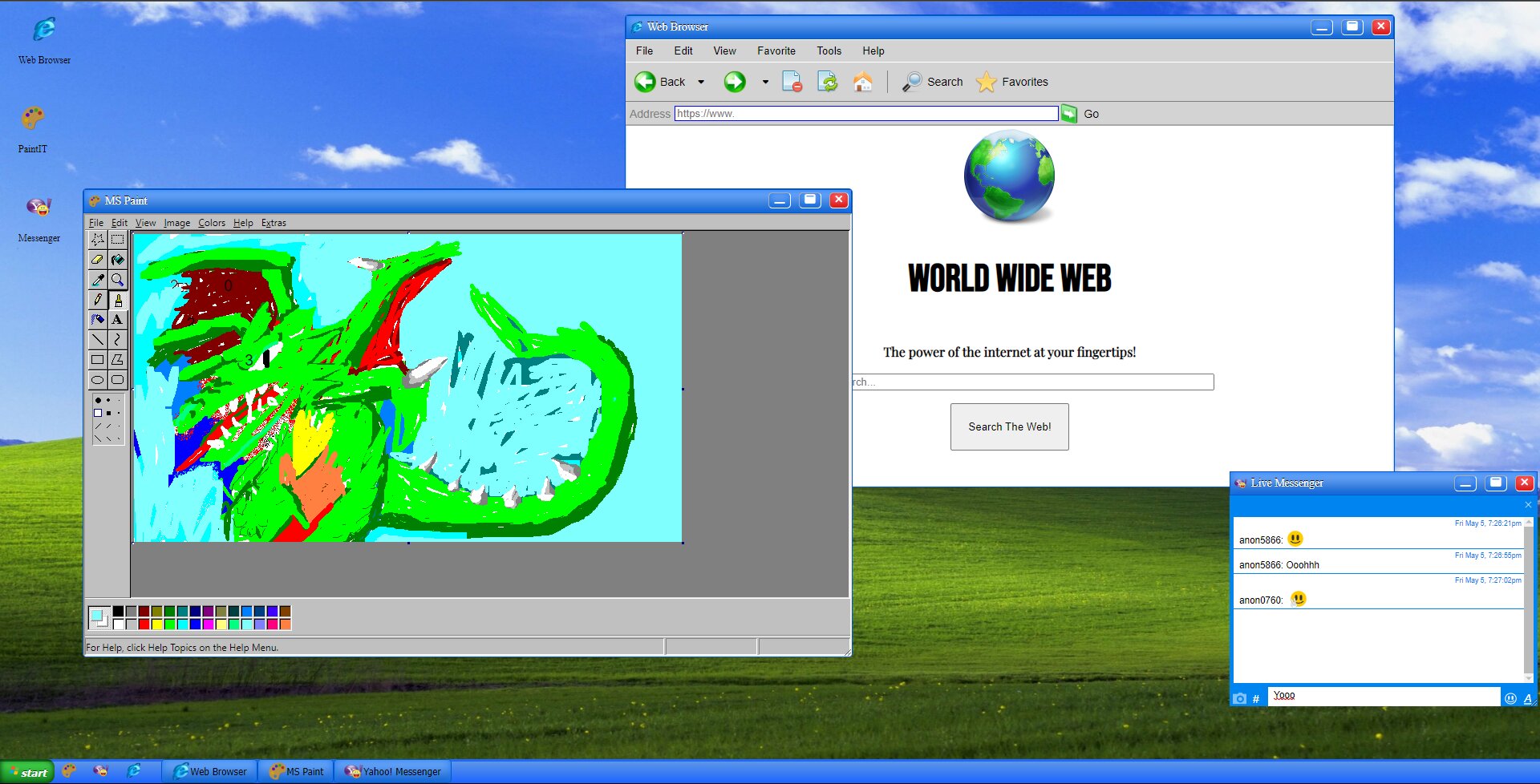The width and height of the screenshot is (1540, 784).
Task: Choose the Eyedropper color picker tool
Action: 97,280
